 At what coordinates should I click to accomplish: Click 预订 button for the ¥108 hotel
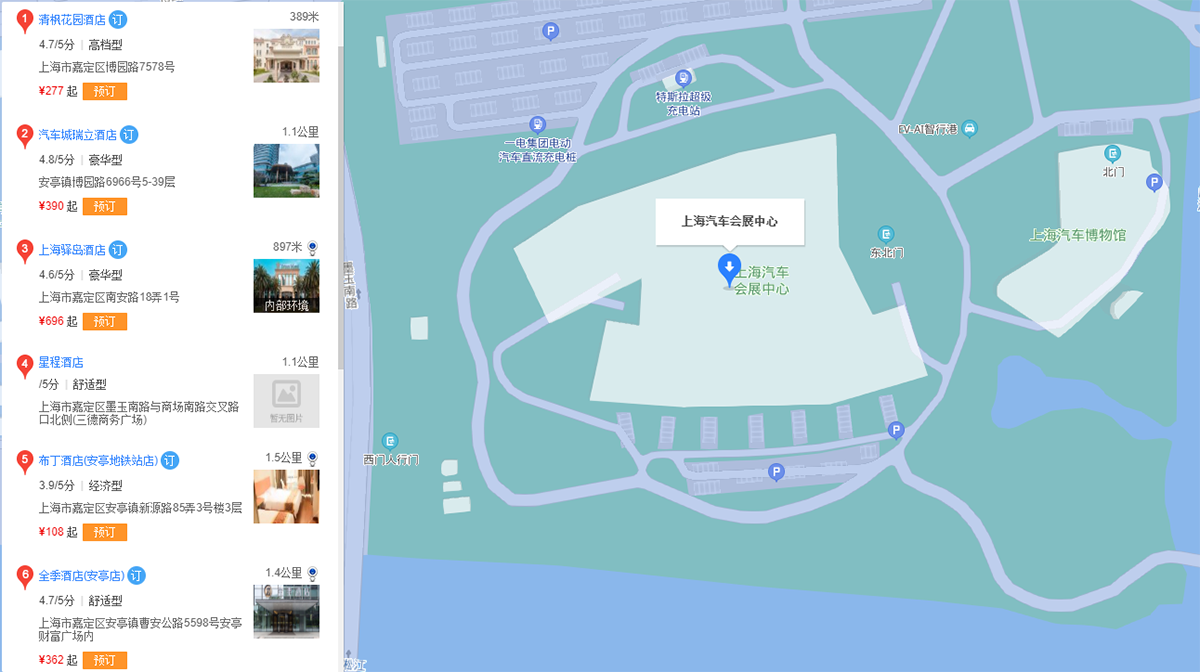[x=105, y=532]
